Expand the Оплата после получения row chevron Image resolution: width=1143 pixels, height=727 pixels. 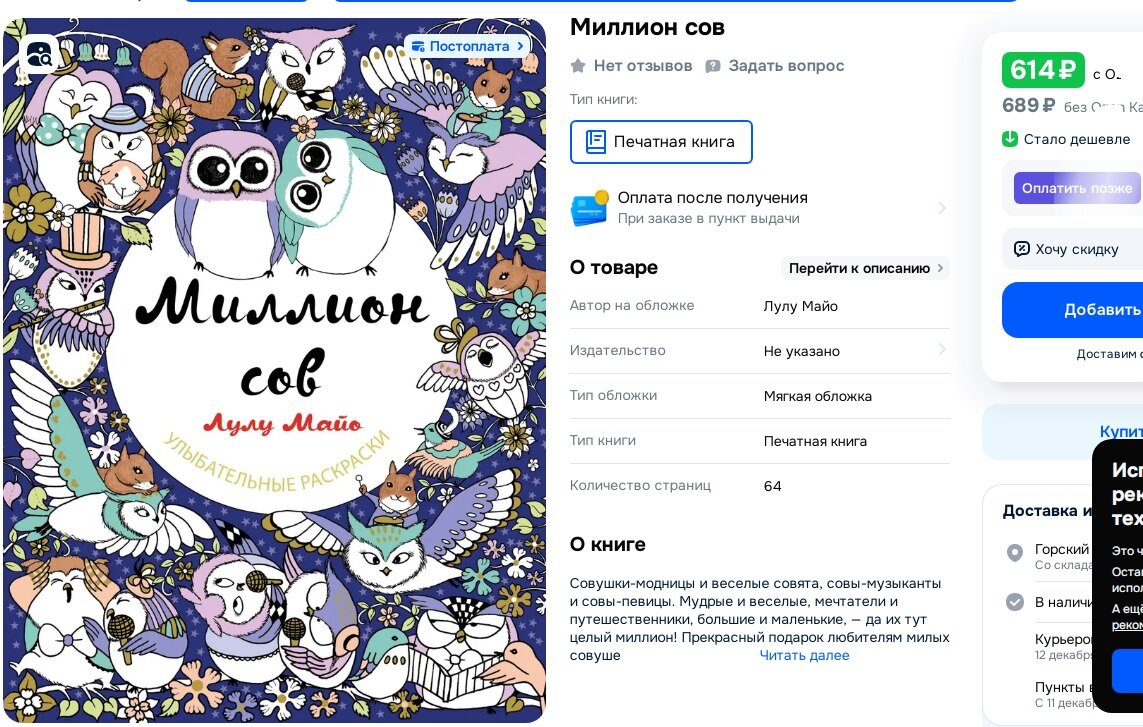point(942,208)
